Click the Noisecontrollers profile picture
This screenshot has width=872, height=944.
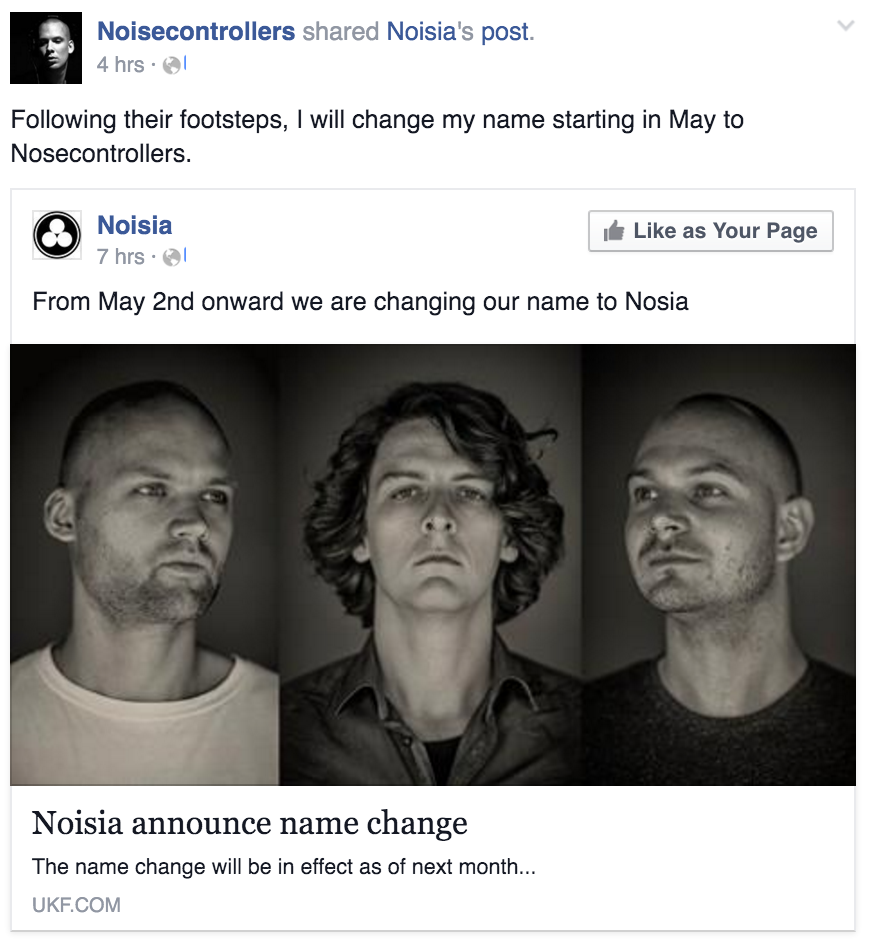(x=46, y=48)
